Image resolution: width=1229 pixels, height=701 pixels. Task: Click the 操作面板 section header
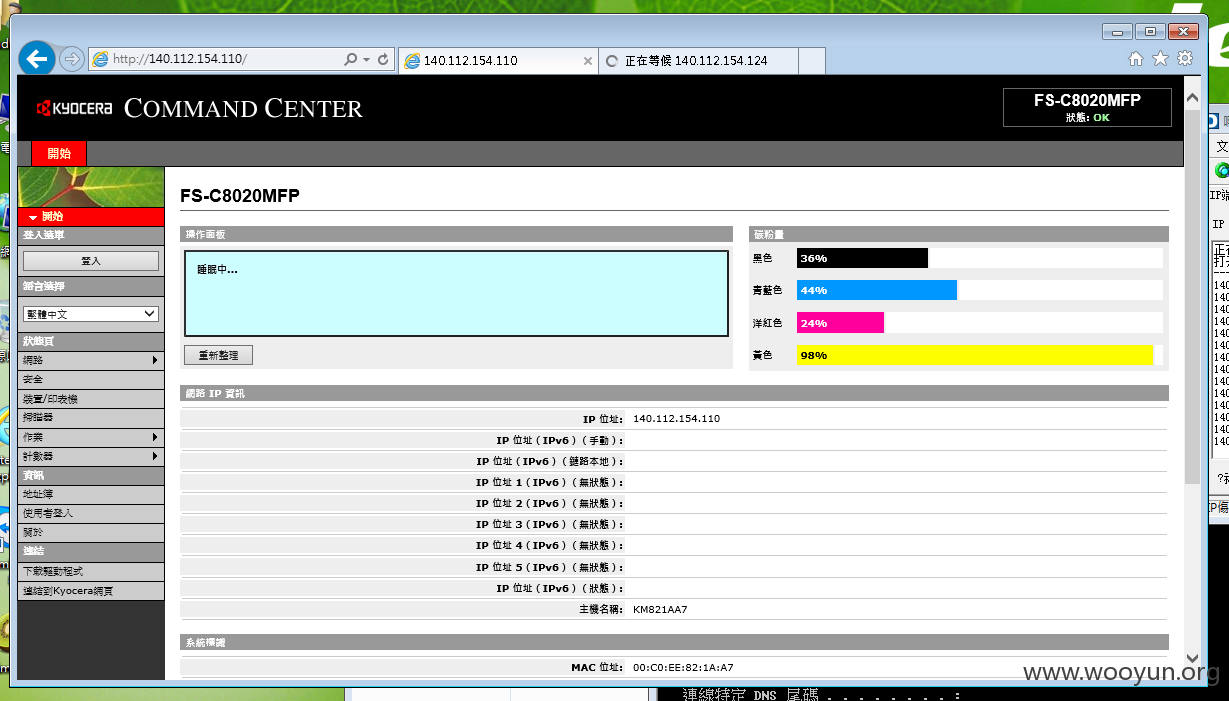tap(456, 234)
